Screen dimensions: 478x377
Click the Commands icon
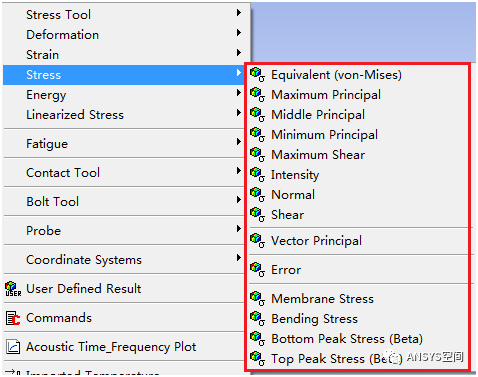coord(13,318)
